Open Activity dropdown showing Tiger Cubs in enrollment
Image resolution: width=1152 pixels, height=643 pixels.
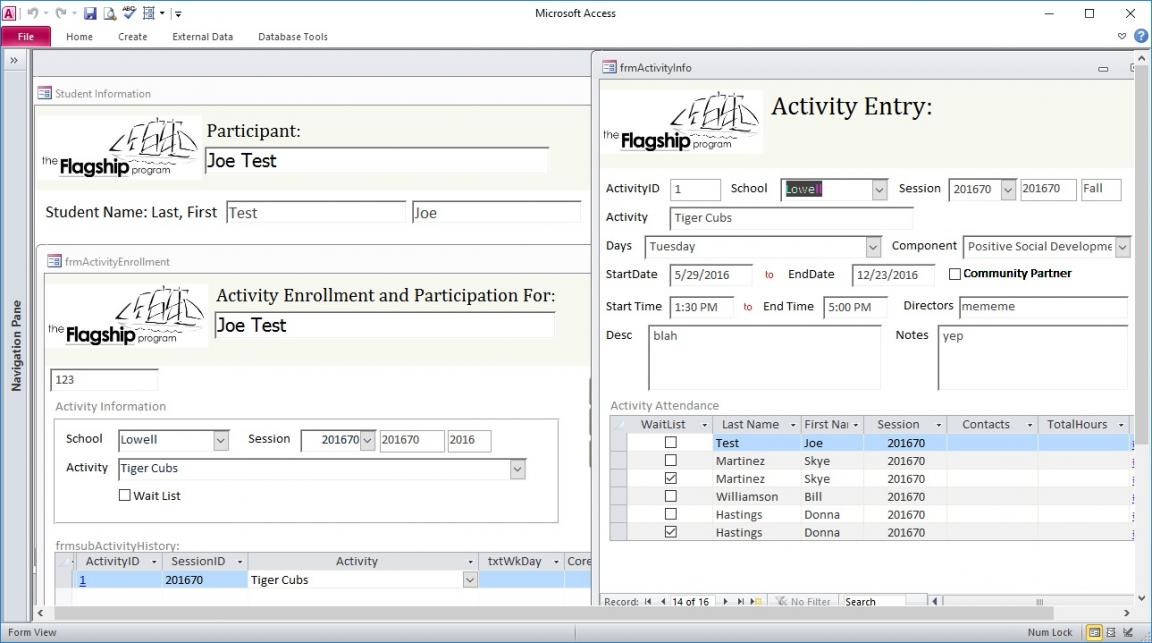coord(517,469)
